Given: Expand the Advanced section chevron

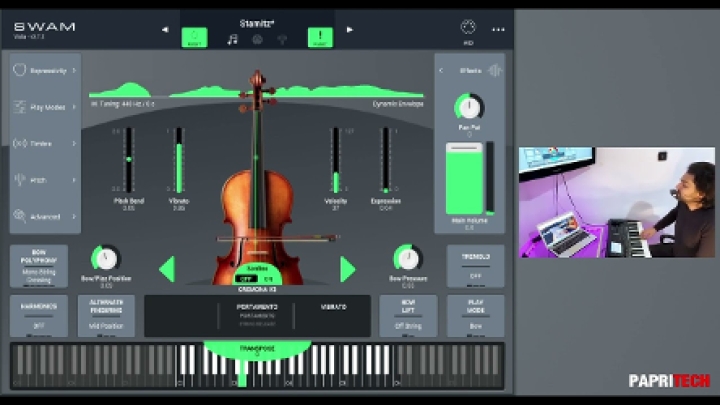Looking at the screenshot, I should [x=74, y=216].
